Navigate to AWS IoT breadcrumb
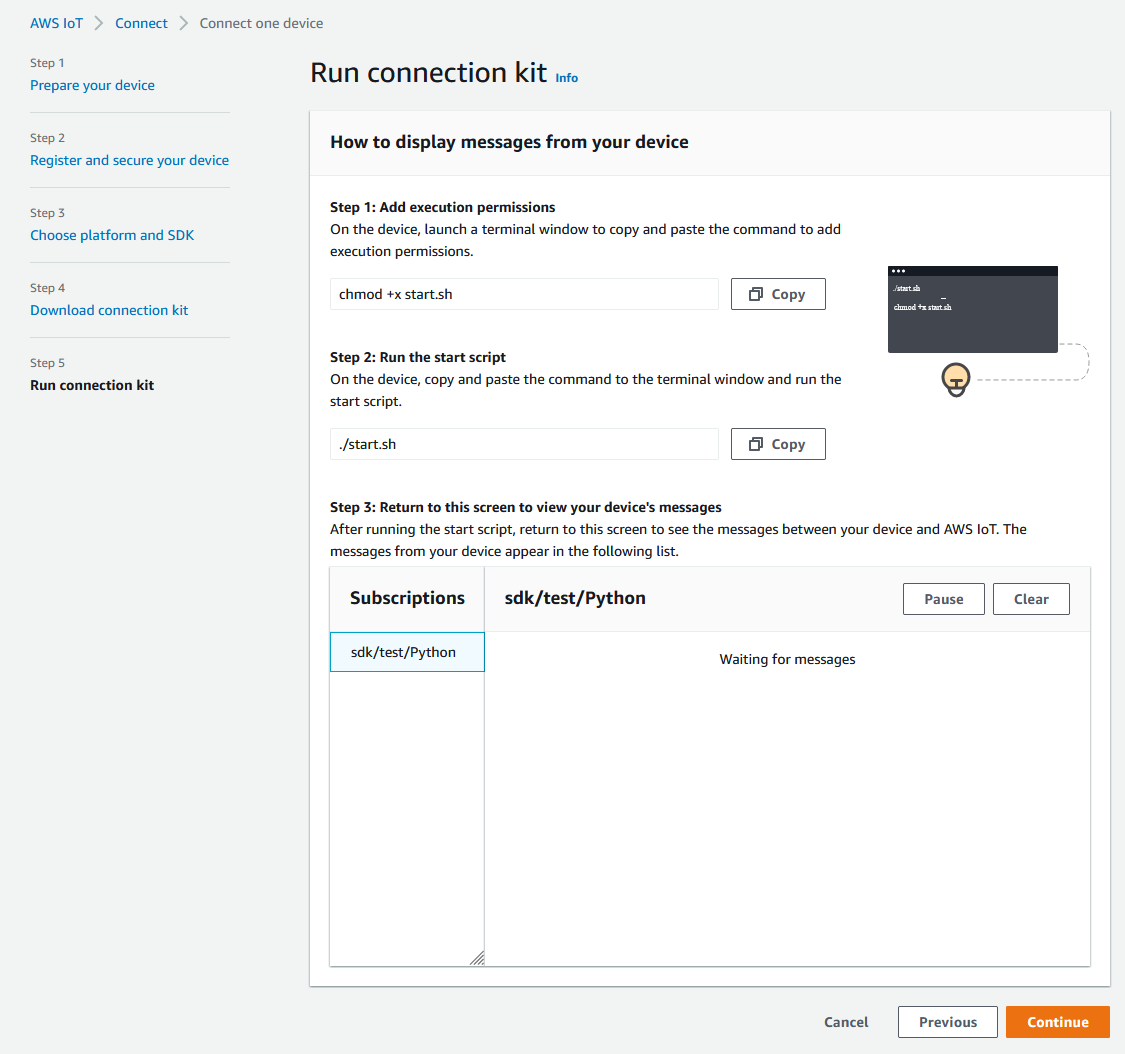 pos(56,22)
